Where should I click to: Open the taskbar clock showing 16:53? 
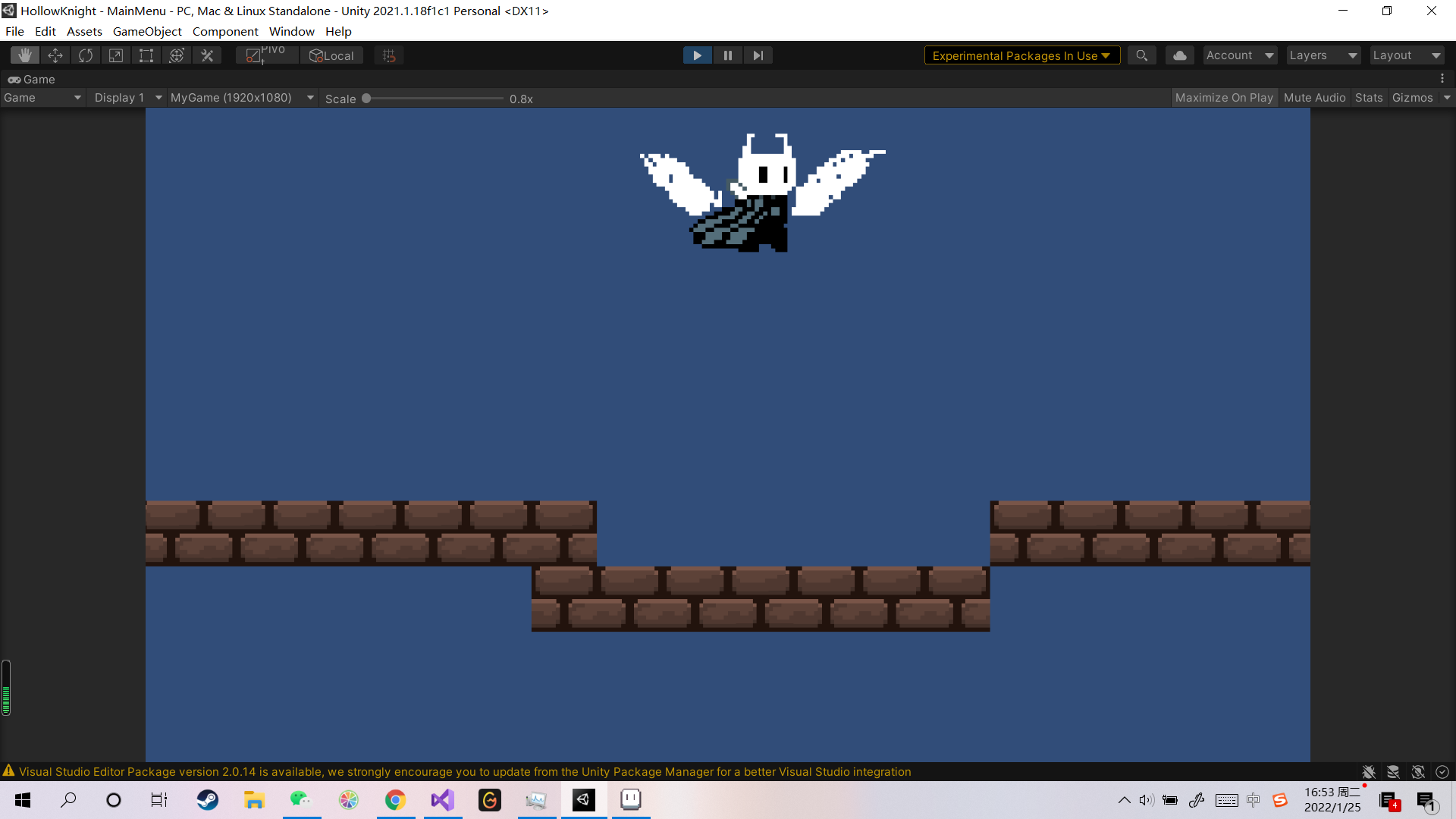point(1332,800)
